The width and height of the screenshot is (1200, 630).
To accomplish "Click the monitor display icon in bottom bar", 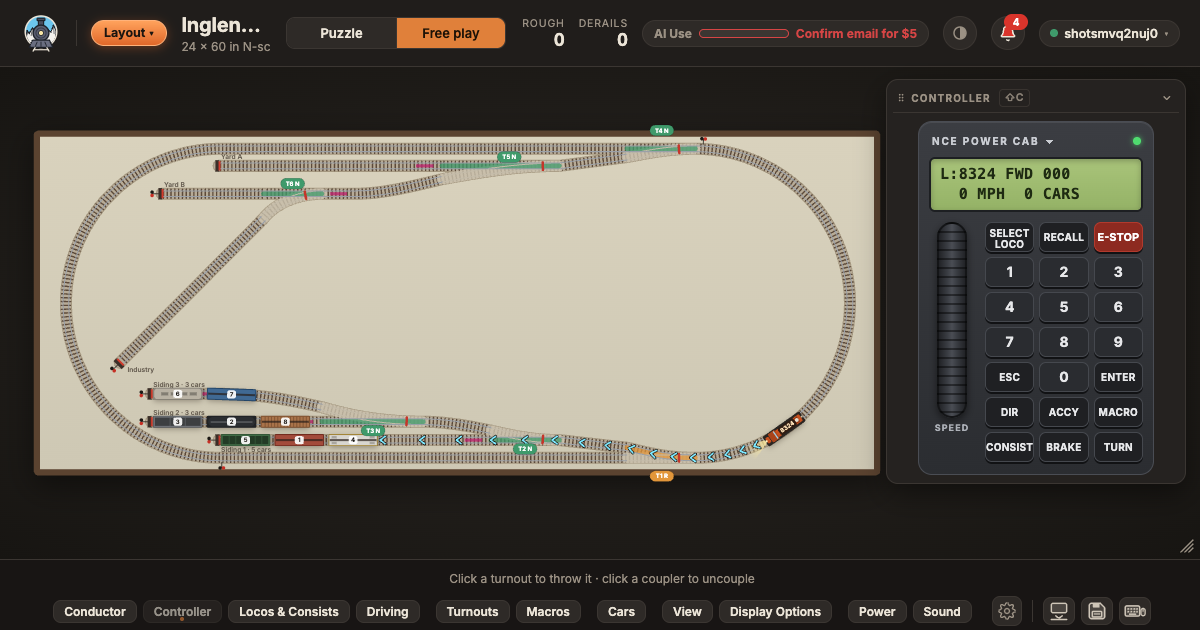I will pyautogui.click(x=1059, y=611).
